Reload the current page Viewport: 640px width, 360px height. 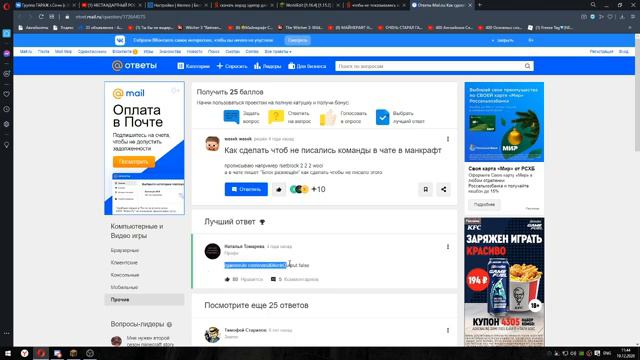click(41, 17)
